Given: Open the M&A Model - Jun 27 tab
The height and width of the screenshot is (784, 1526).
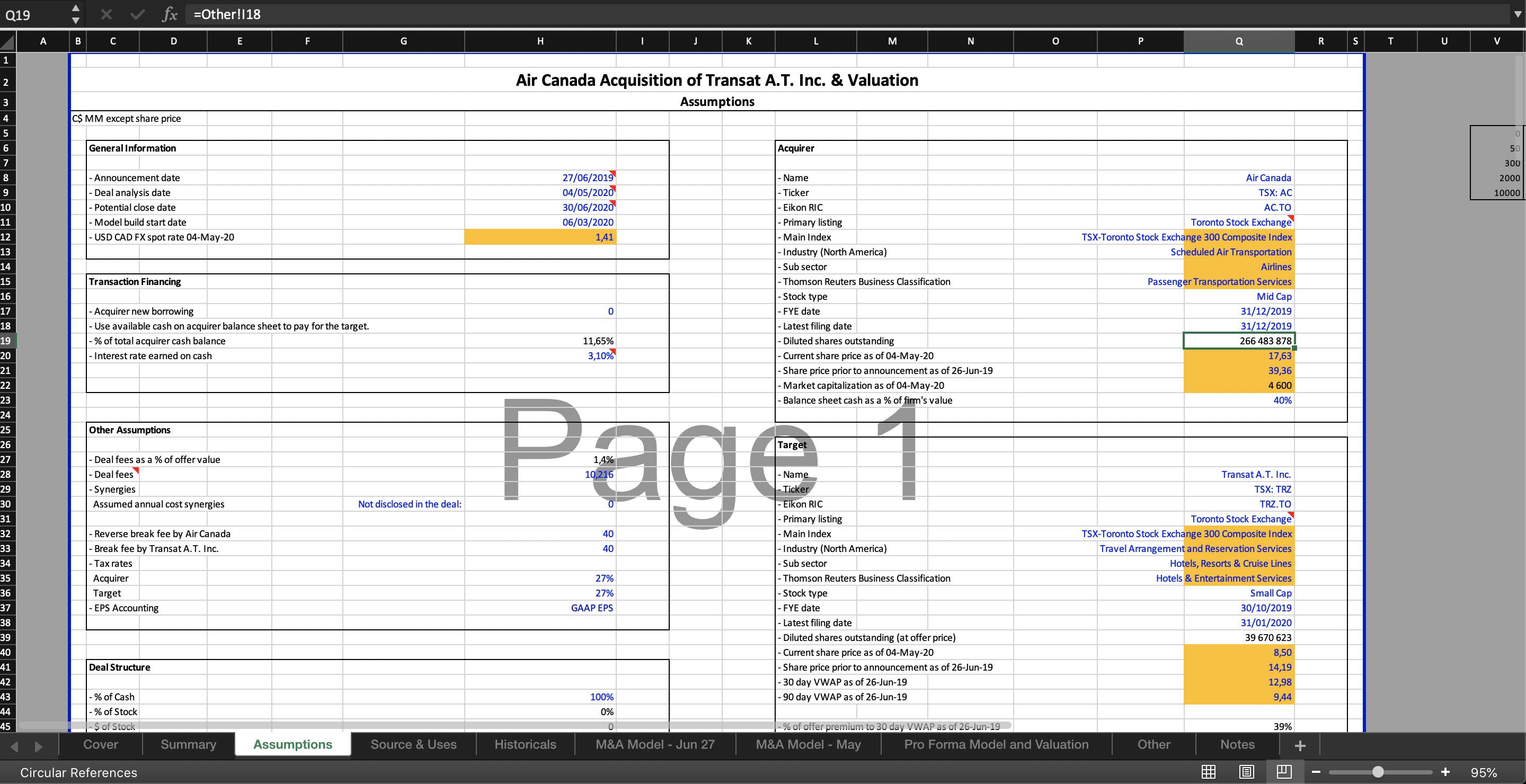Looking at the screenshot, I should click(655, 744).
